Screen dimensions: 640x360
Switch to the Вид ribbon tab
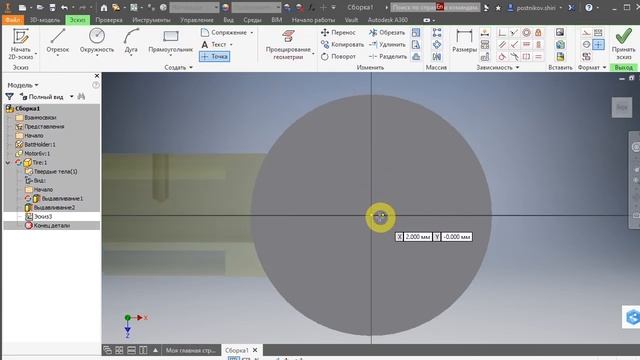tap(229, 20)
